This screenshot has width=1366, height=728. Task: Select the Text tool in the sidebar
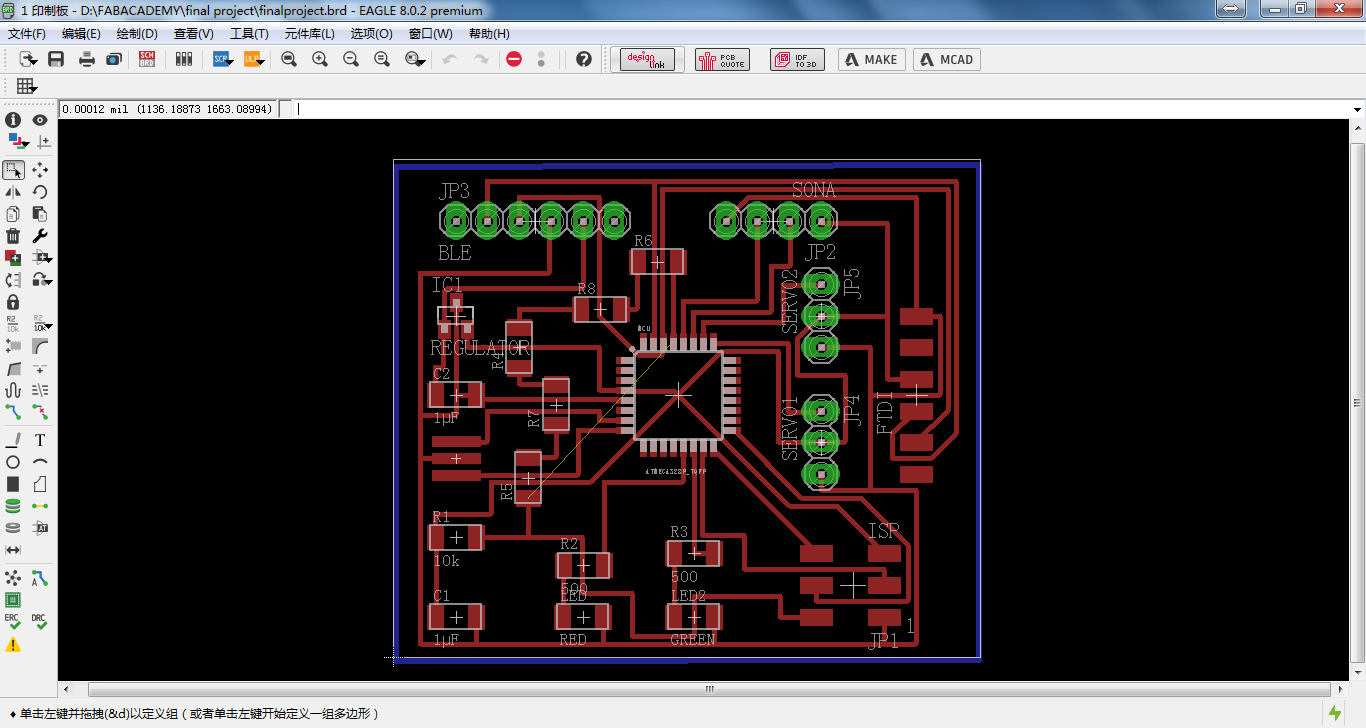40,440
